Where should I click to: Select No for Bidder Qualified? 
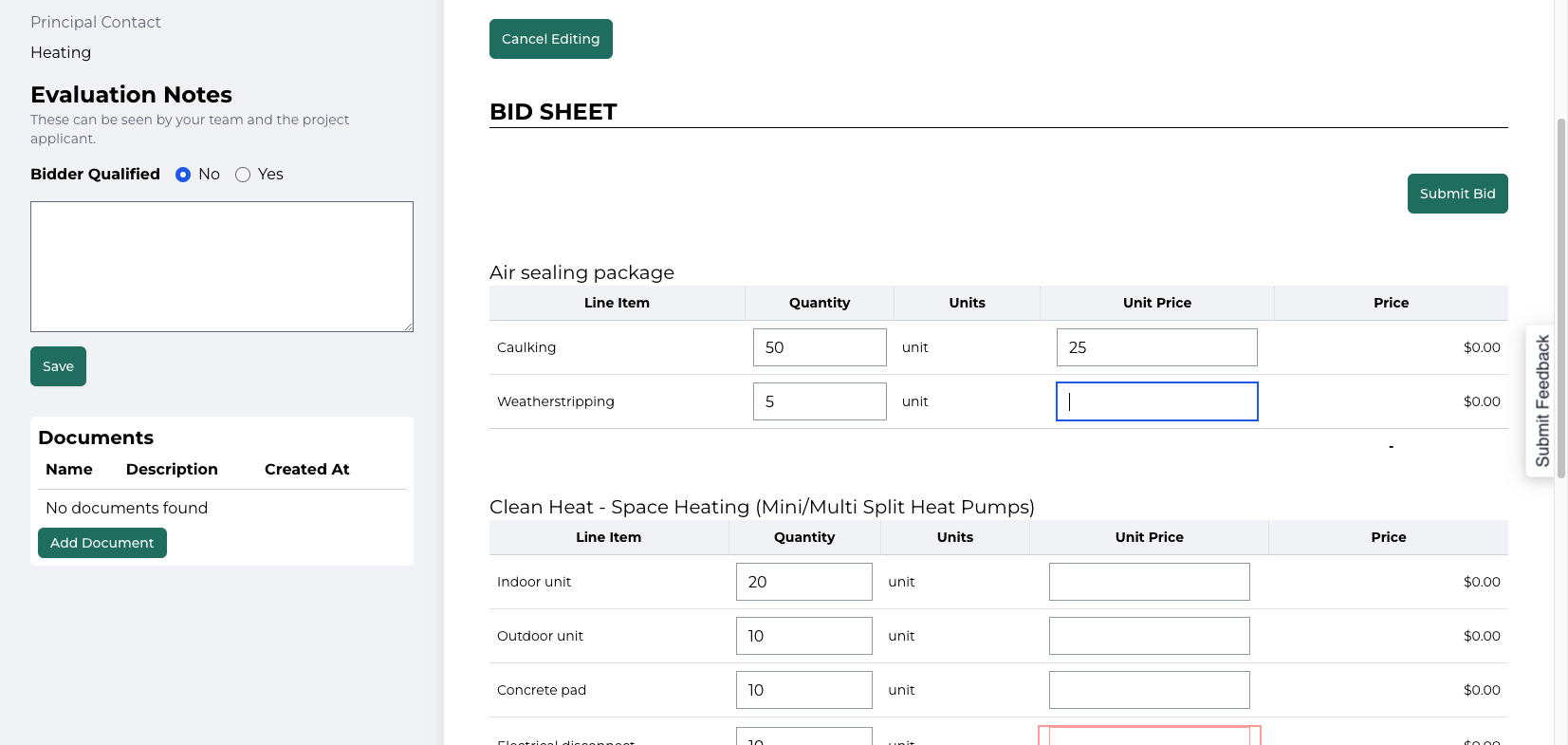coord(183,175)
